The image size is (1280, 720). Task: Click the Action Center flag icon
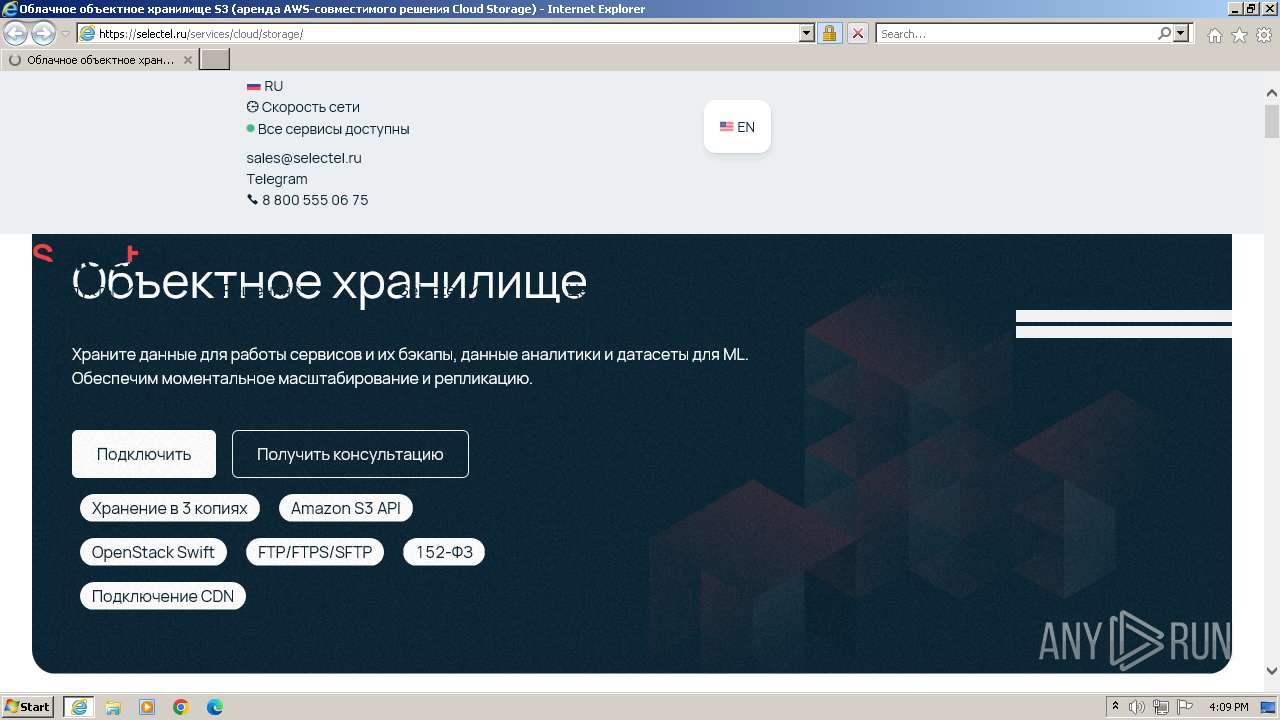(x=1185, y=707)
